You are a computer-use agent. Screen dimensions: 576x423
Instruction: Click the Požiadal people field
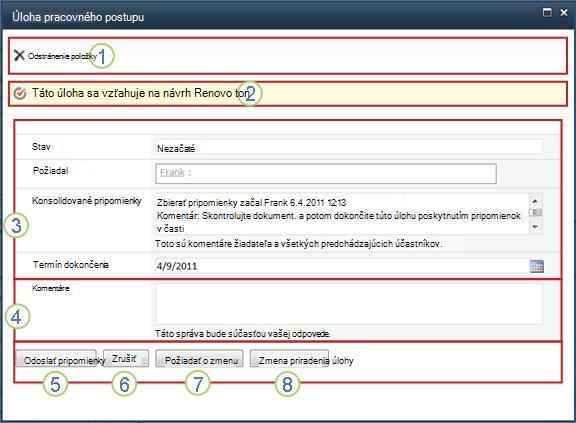(x=326, y=174)
